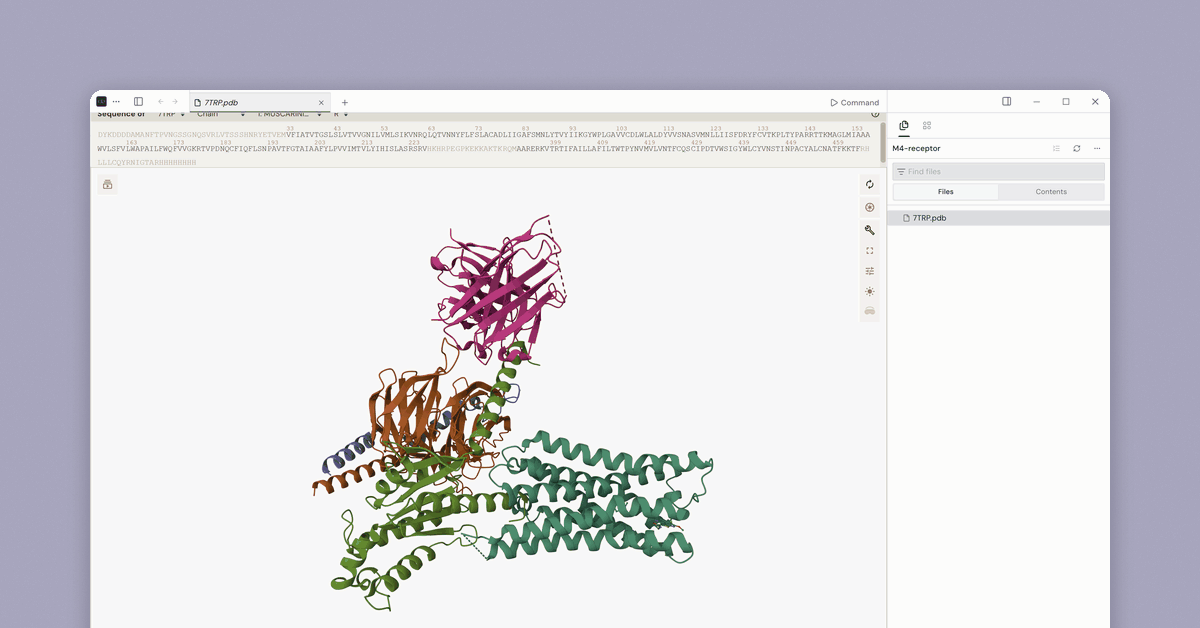Click the reset camera rotate icon

click(870, 184)
